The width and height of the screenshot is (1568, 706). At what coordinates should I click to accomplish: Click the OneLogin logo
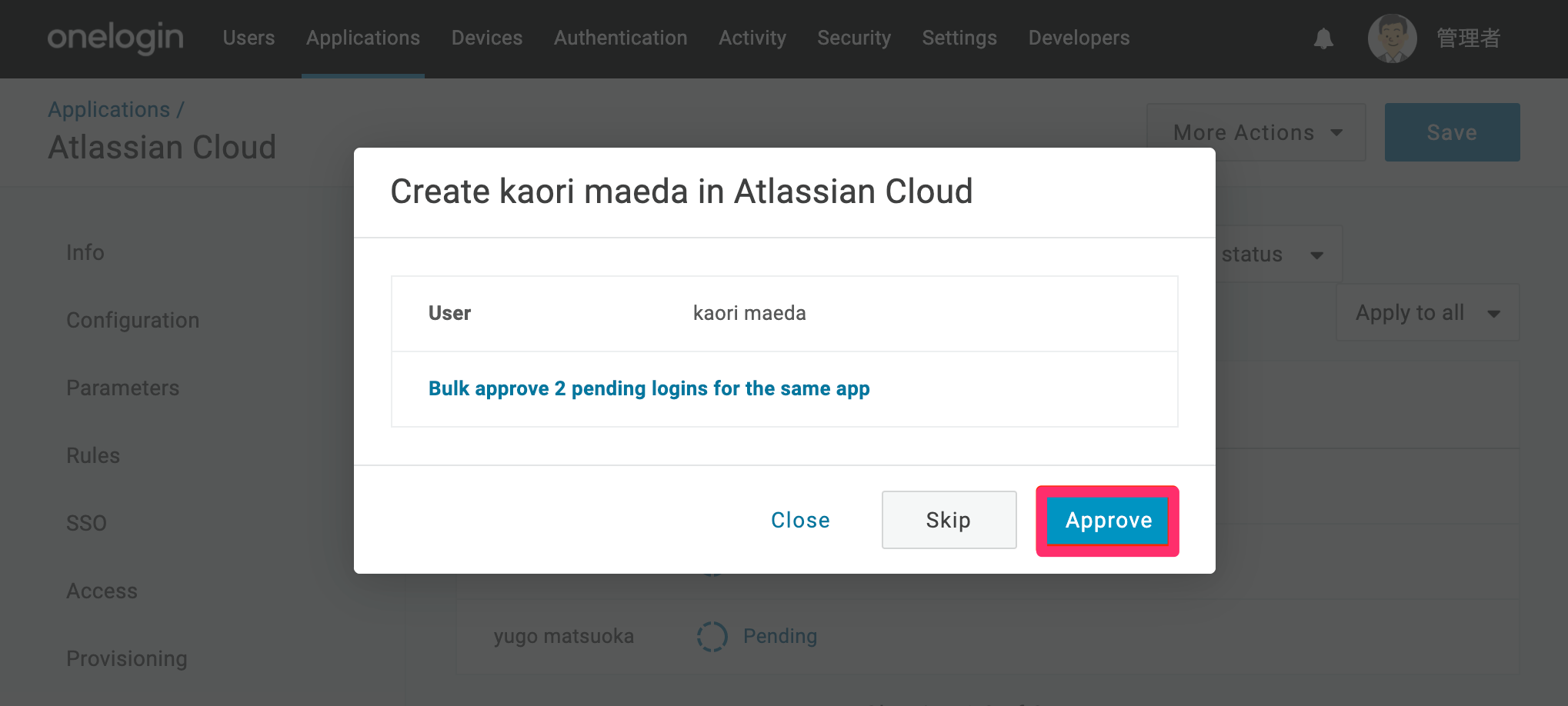(115, 38)
